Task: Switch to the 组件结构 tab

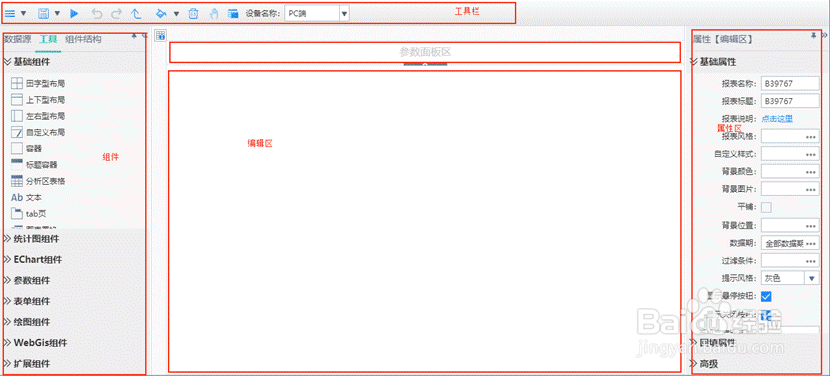Action: (x=83, y=39)
